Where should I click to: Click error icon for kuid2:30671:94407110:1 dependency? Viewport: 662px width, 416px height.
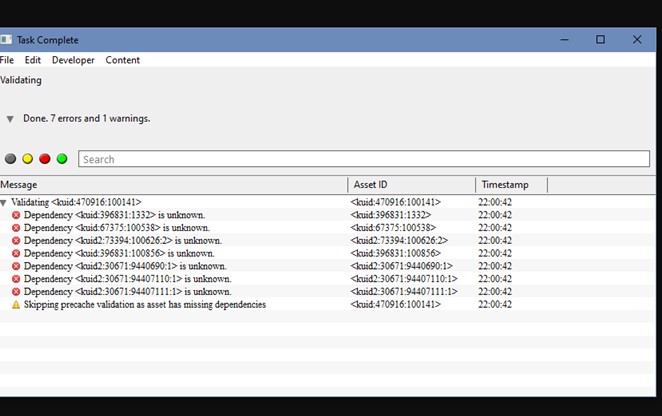(x=16, y=279)
